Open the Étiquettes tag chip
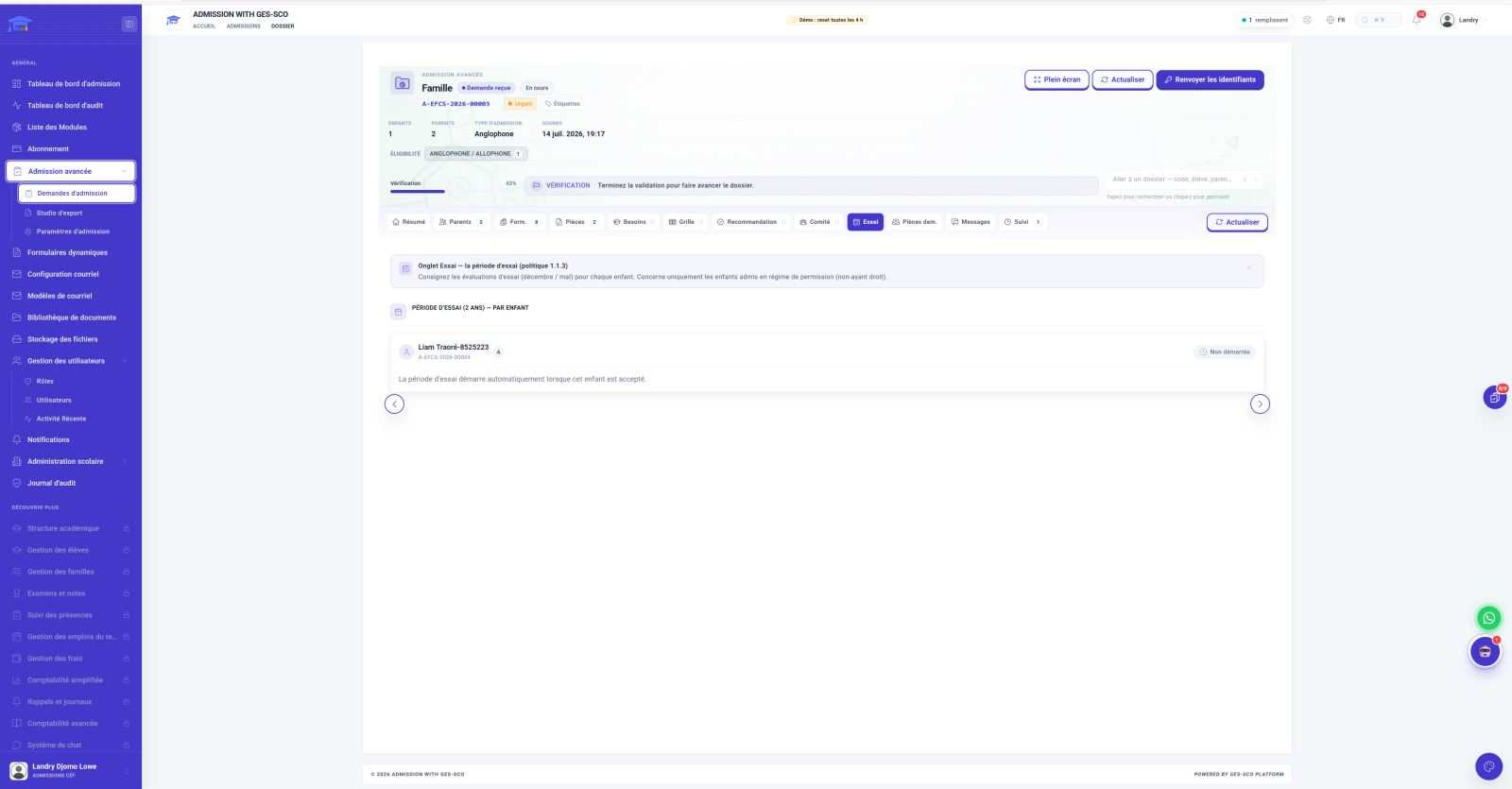 (x=563, y=104)
